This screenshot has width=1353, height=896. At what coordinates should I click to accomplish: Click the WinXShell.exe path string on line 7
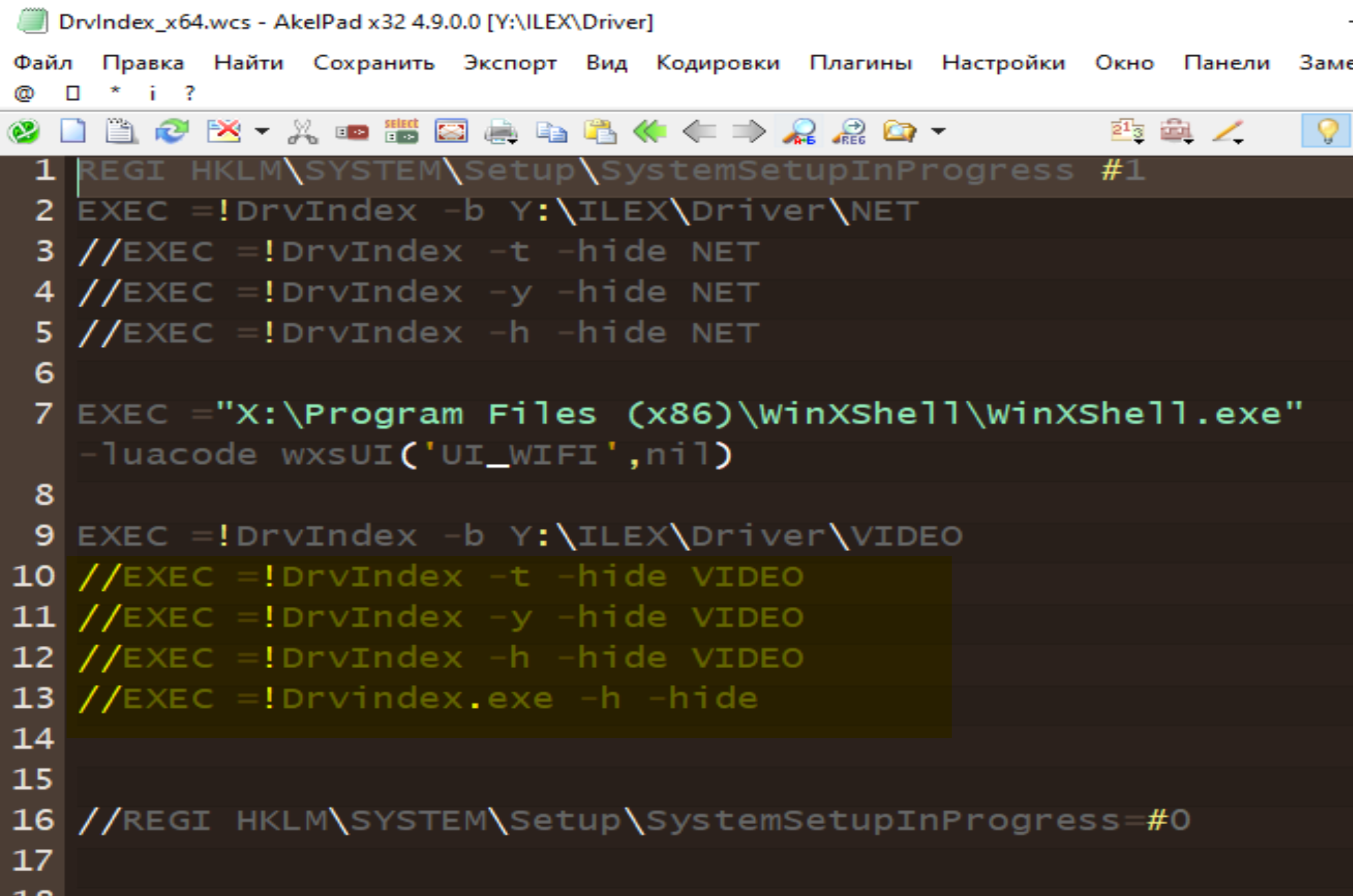pyautogui.click(x=760, y=413)
